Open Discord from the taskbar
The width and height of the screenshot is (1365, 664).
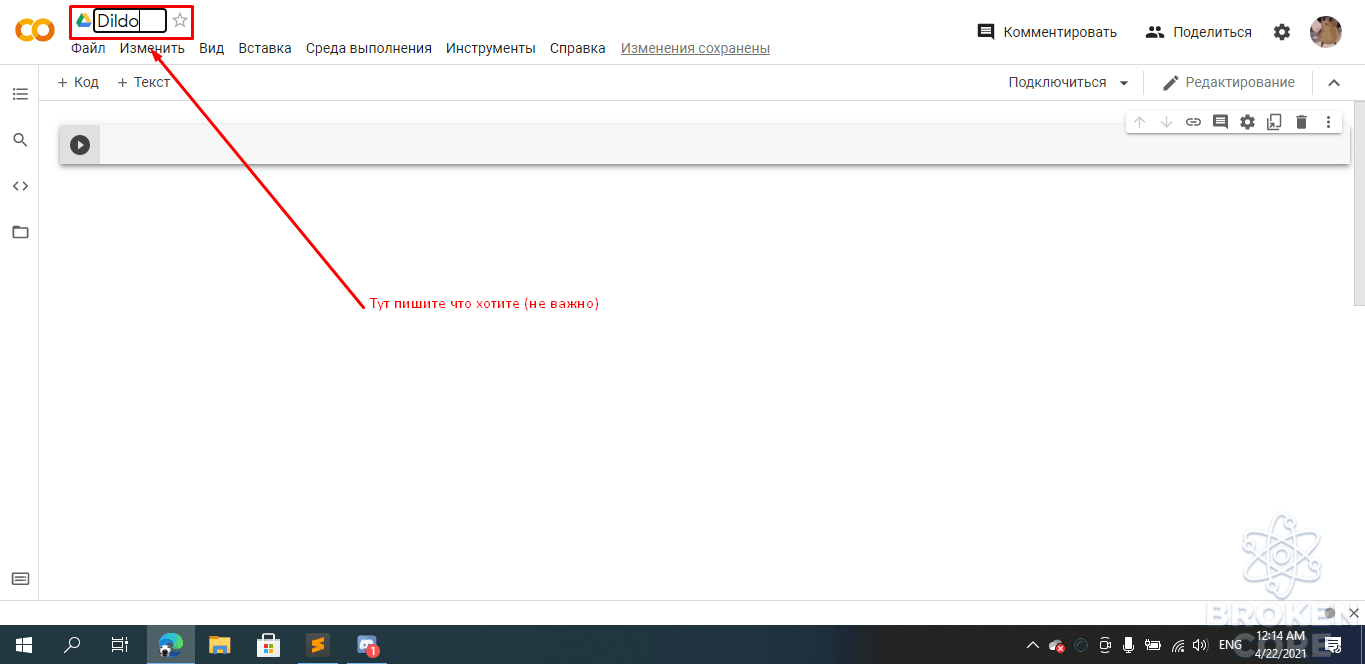pos(367,645)
